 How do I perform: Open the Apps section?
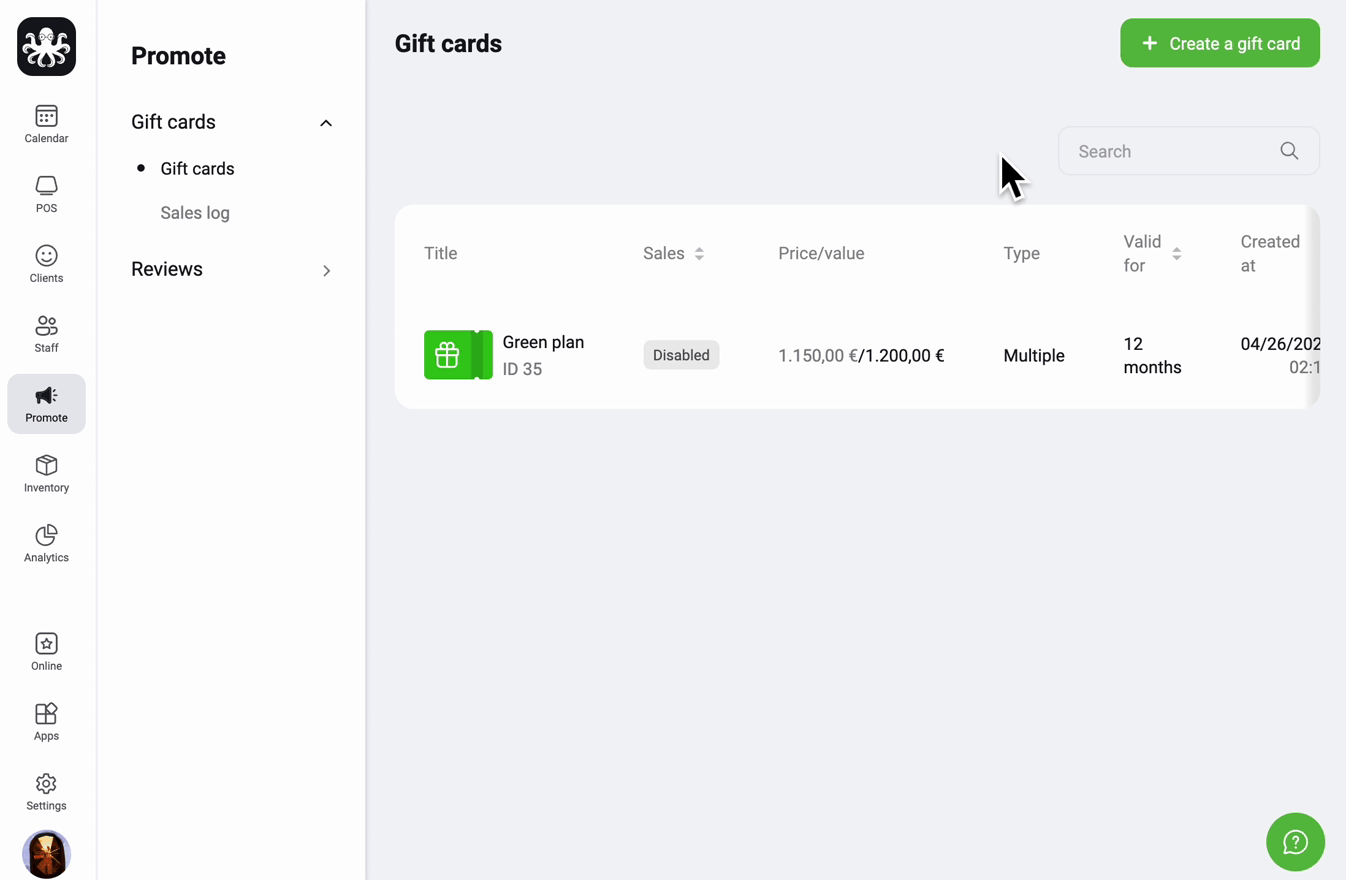[46, 722]
